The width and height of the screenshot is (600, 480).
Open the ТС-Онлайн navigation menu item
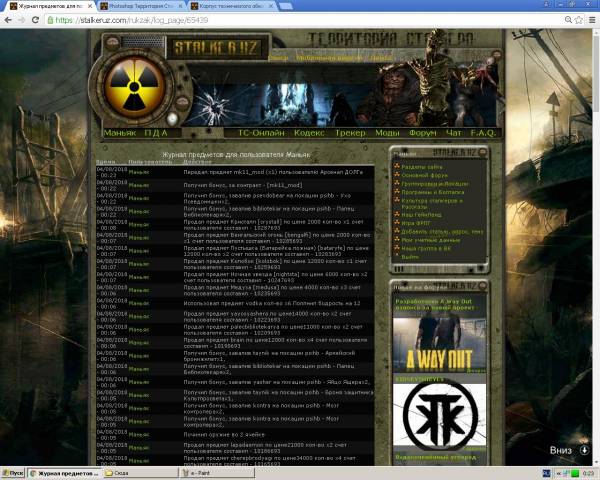point(261,132)
